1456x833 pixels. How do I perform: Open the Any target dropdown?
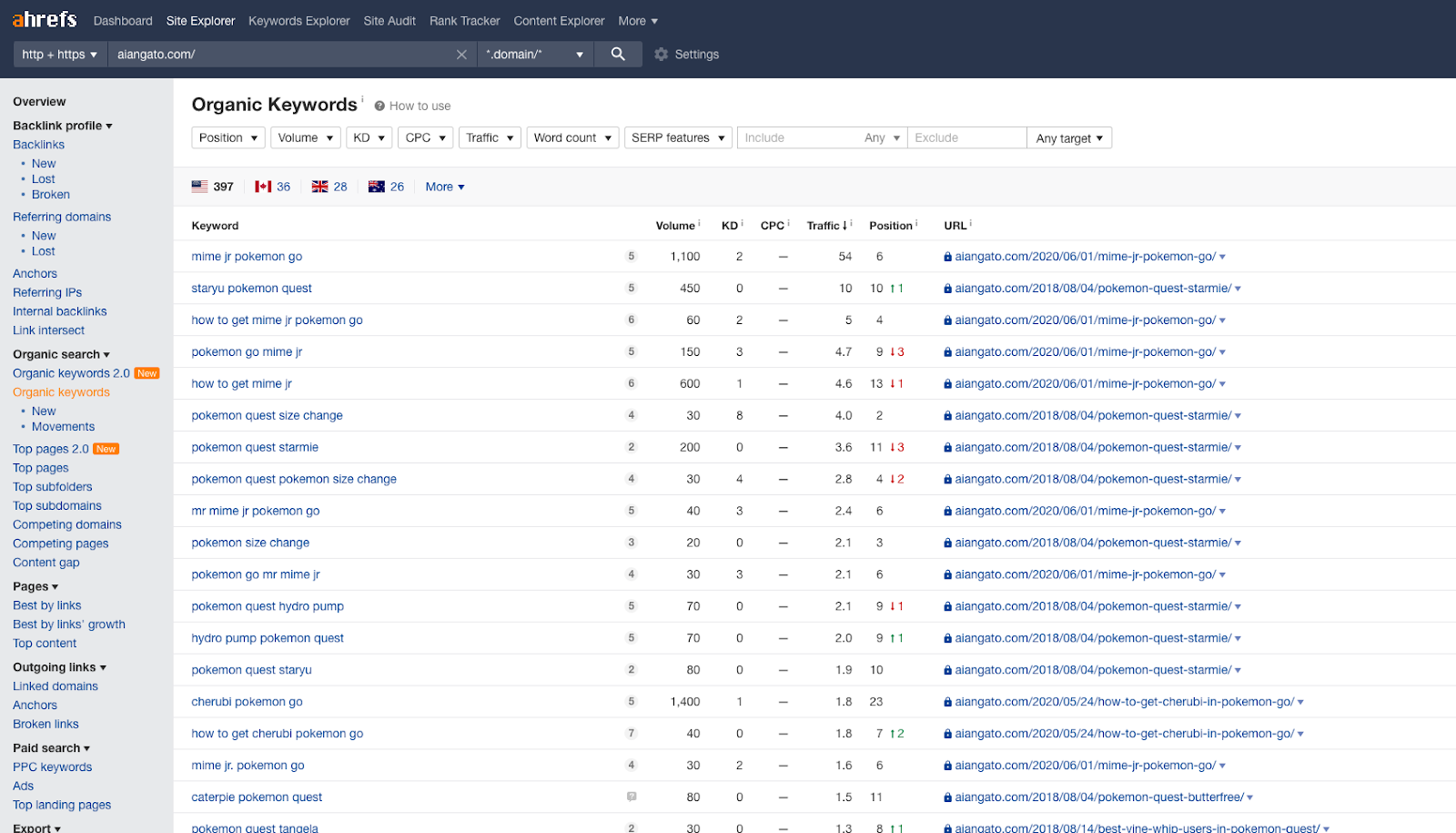(x=1069, y=137)
